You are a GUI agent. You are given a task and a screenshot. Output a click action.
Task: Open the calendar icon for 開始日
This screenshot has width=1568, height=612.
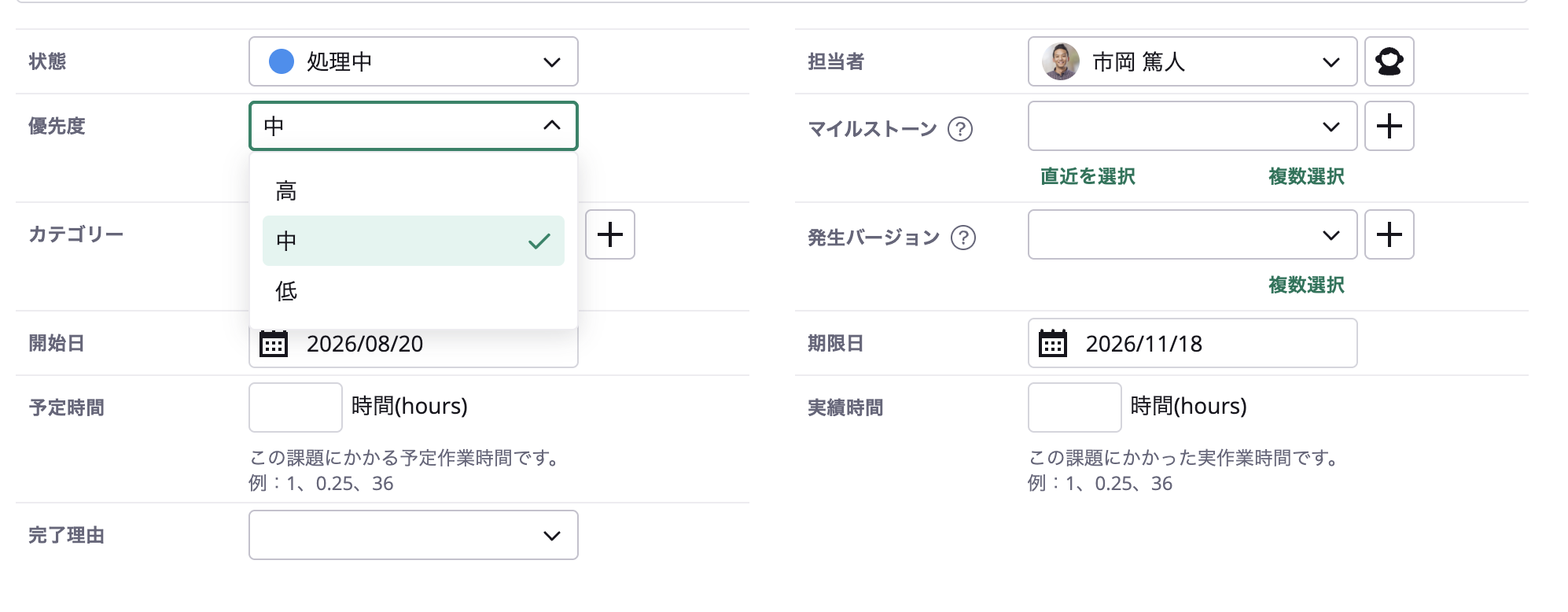tap(274, 344)
